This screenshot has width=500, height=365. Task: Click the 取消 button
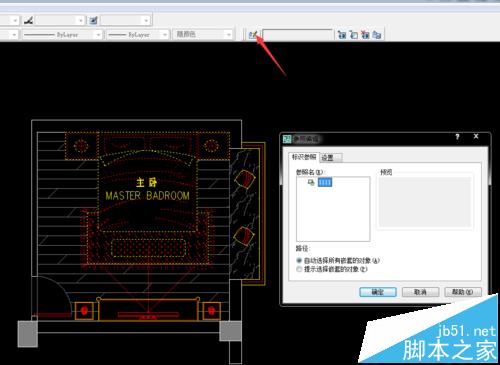pyautogui.click(x=420, y=292)
